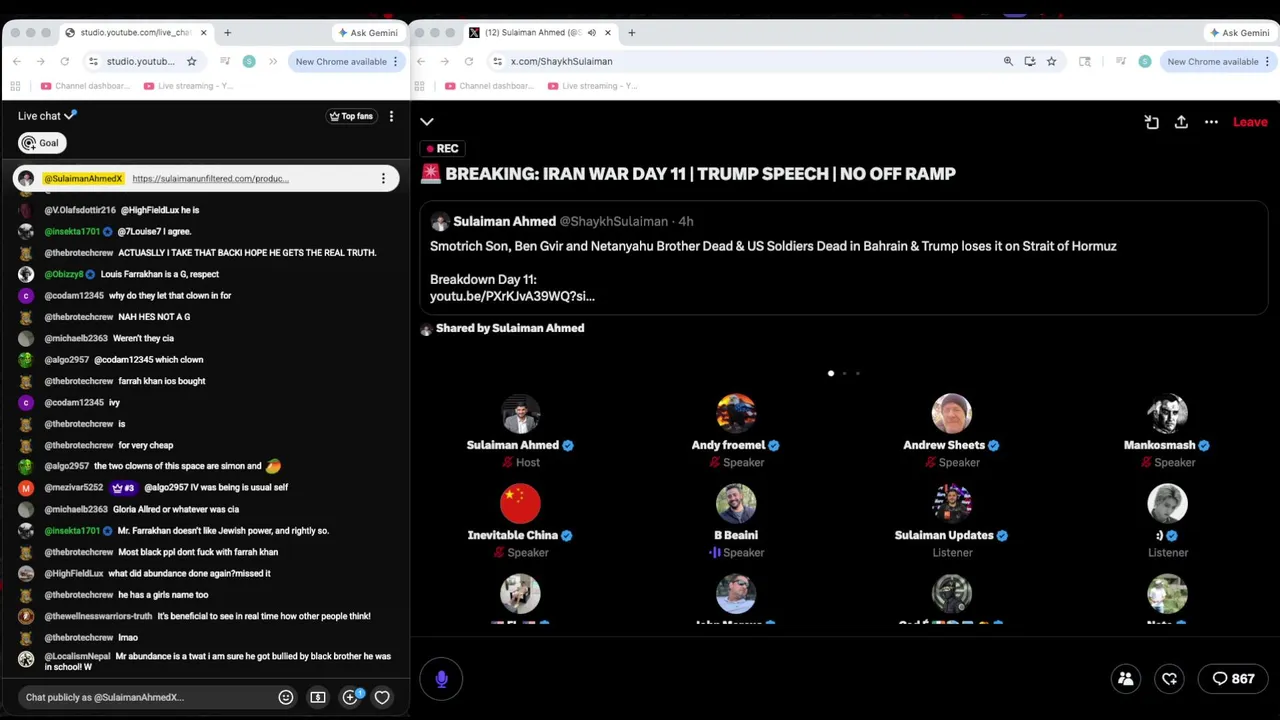This screenshot has height=720, width=1280.
Task: Leave the X Space
Action: 1250,122
